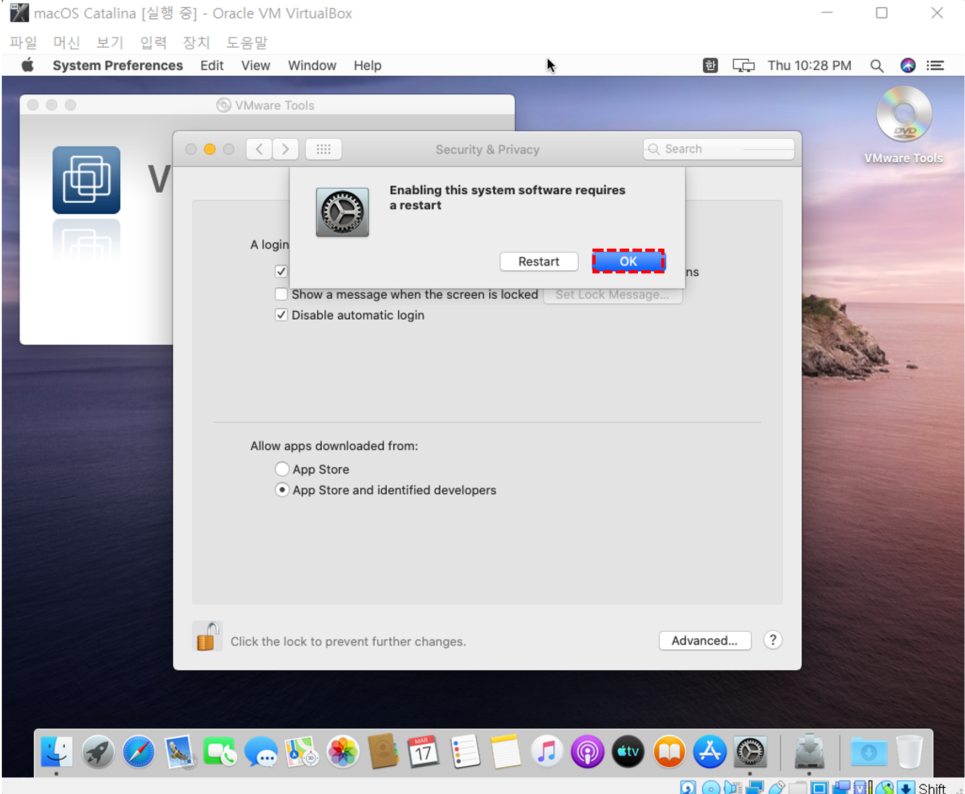The height and width of the screenshot is (794, 965).
Task: Open System Preferences icon in Dock
Action: click(x=750, y=752)
